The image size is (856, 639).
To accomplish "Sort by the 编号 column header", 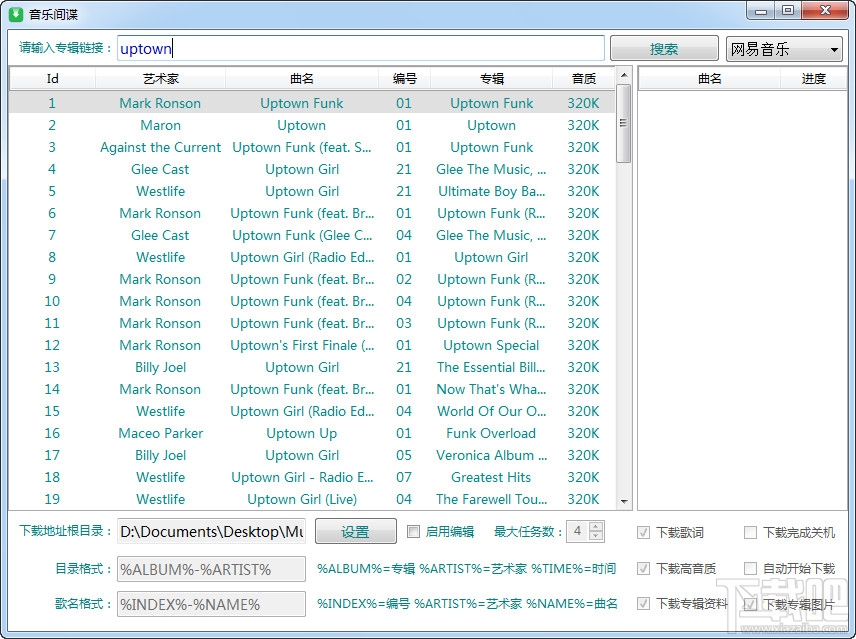I will click(x=405, y=79).
